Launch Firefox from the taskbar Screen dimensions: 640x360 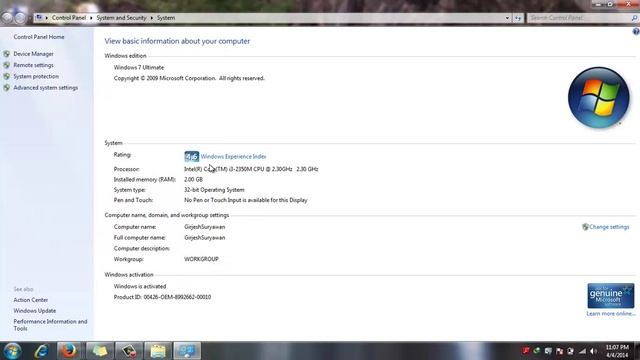[x=69, y=351]
